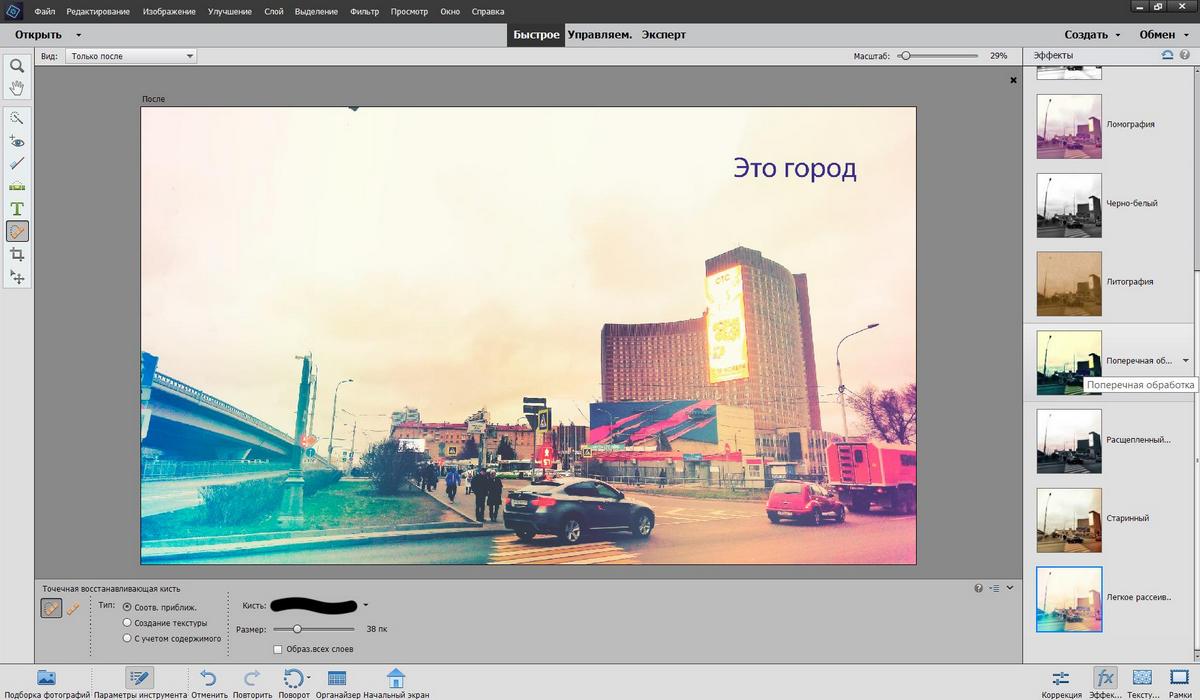This screenshot has height=700, width=1200.
Task: Choose spot healing brush mode in options
Action: tap(51, 607)
